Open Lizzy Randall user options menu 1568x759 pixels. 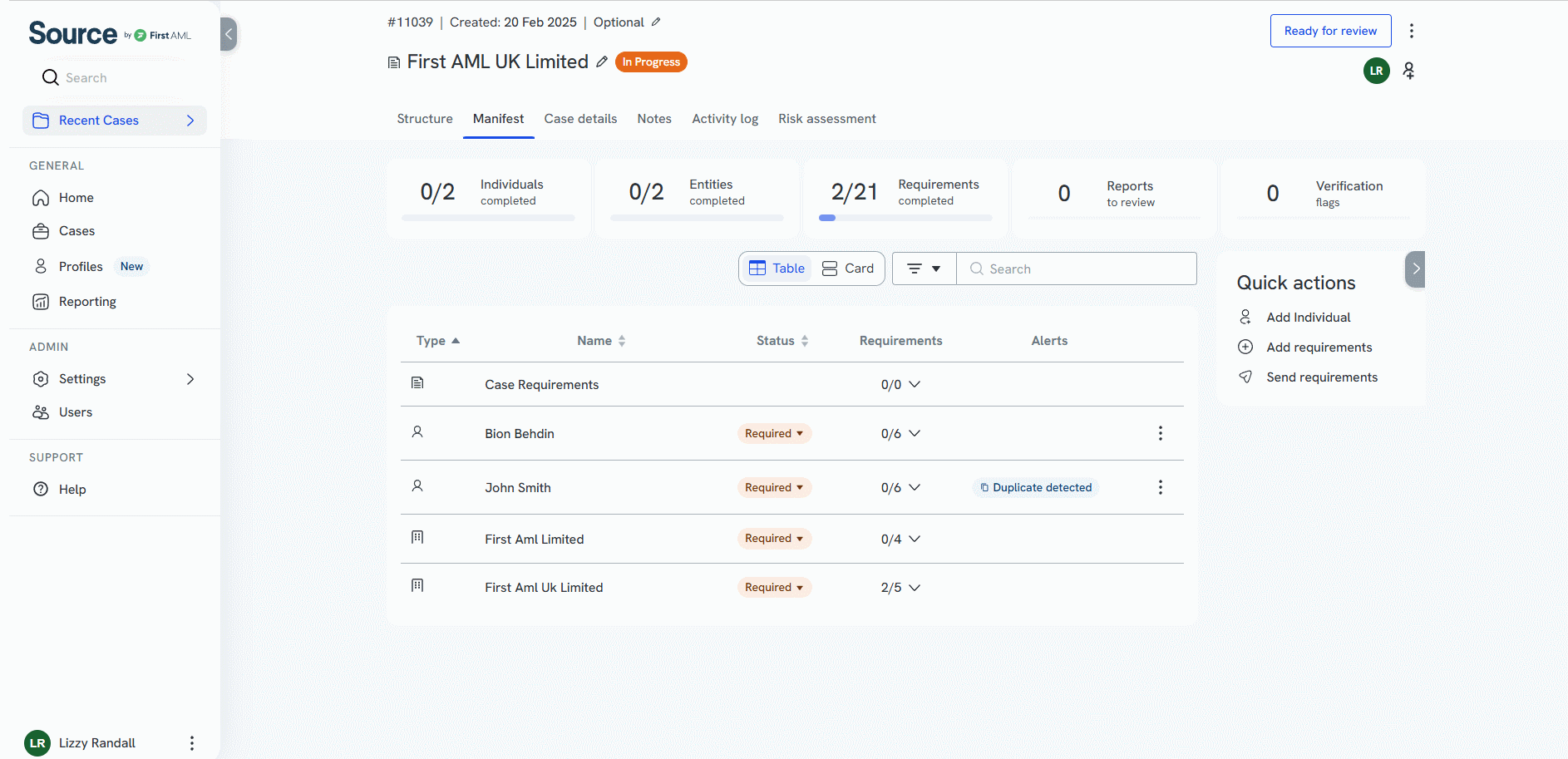coord(192,743)
